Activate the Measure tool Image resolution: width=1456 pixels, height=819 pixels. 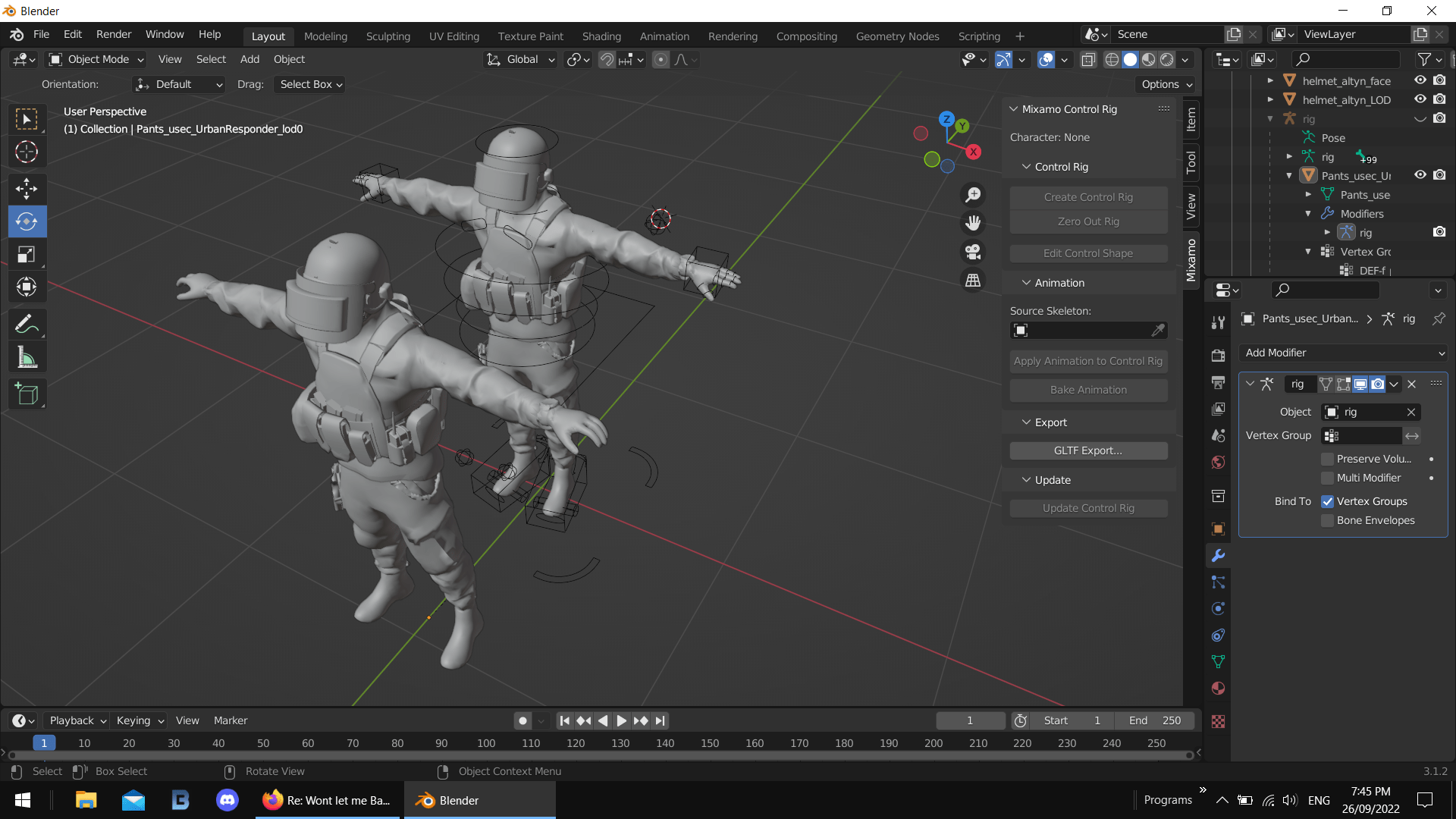point(27,356)
